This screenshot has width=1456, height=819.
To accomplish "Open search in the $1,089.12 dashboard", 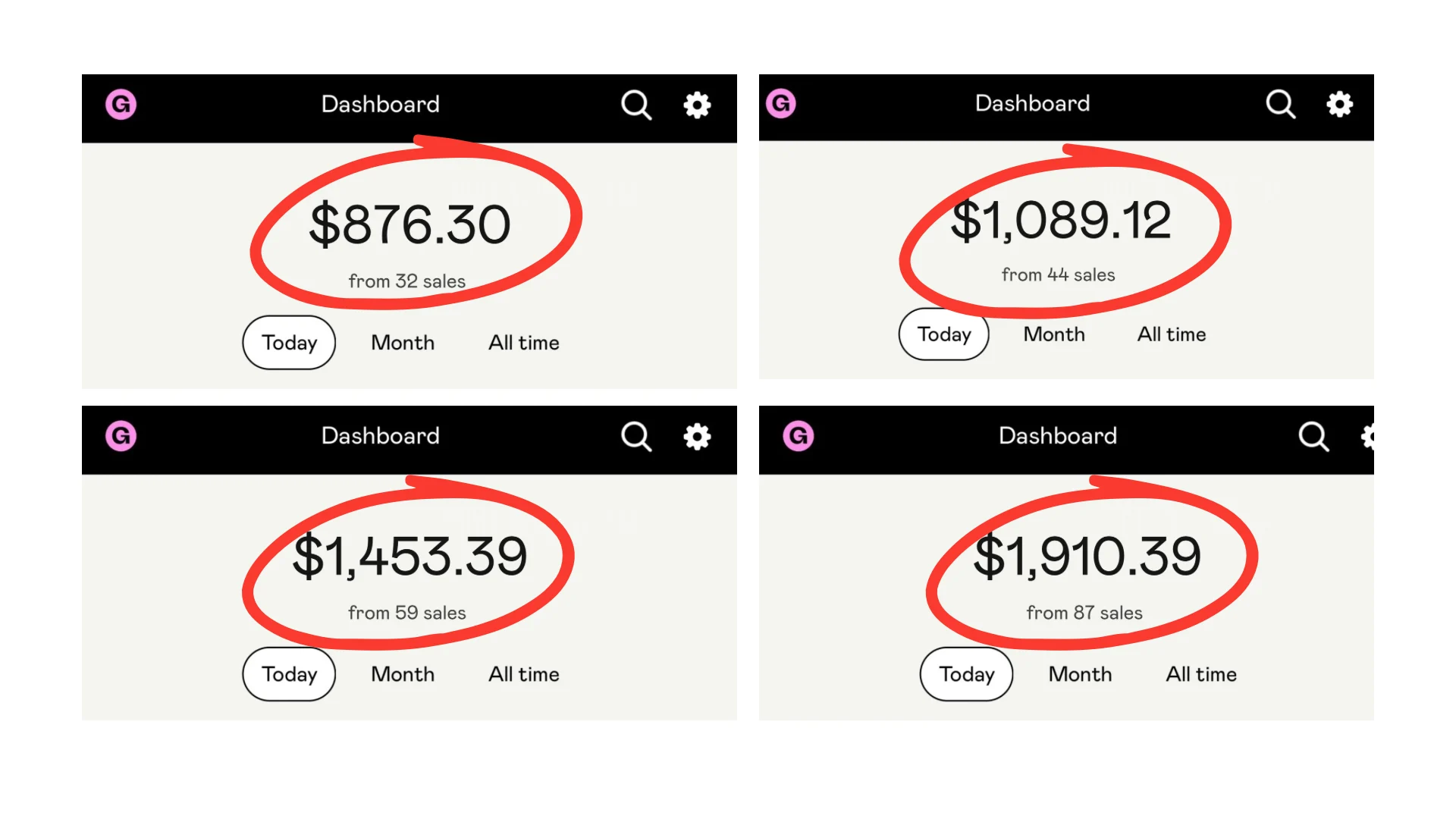I will (1280, 104).
